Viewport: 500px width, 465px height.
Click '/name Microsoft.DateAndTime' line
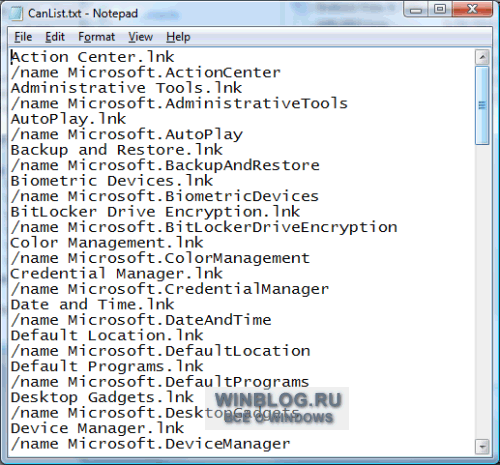point(141,320)
